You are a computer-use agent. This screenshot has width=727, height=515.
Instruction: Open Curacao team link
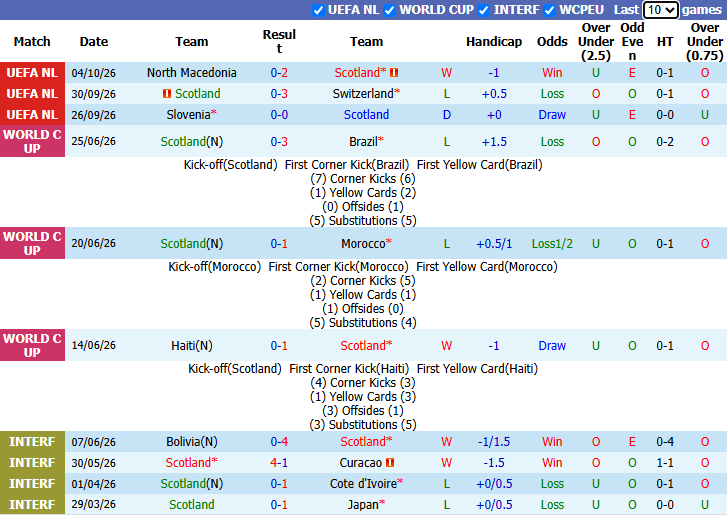pos(361,463)
